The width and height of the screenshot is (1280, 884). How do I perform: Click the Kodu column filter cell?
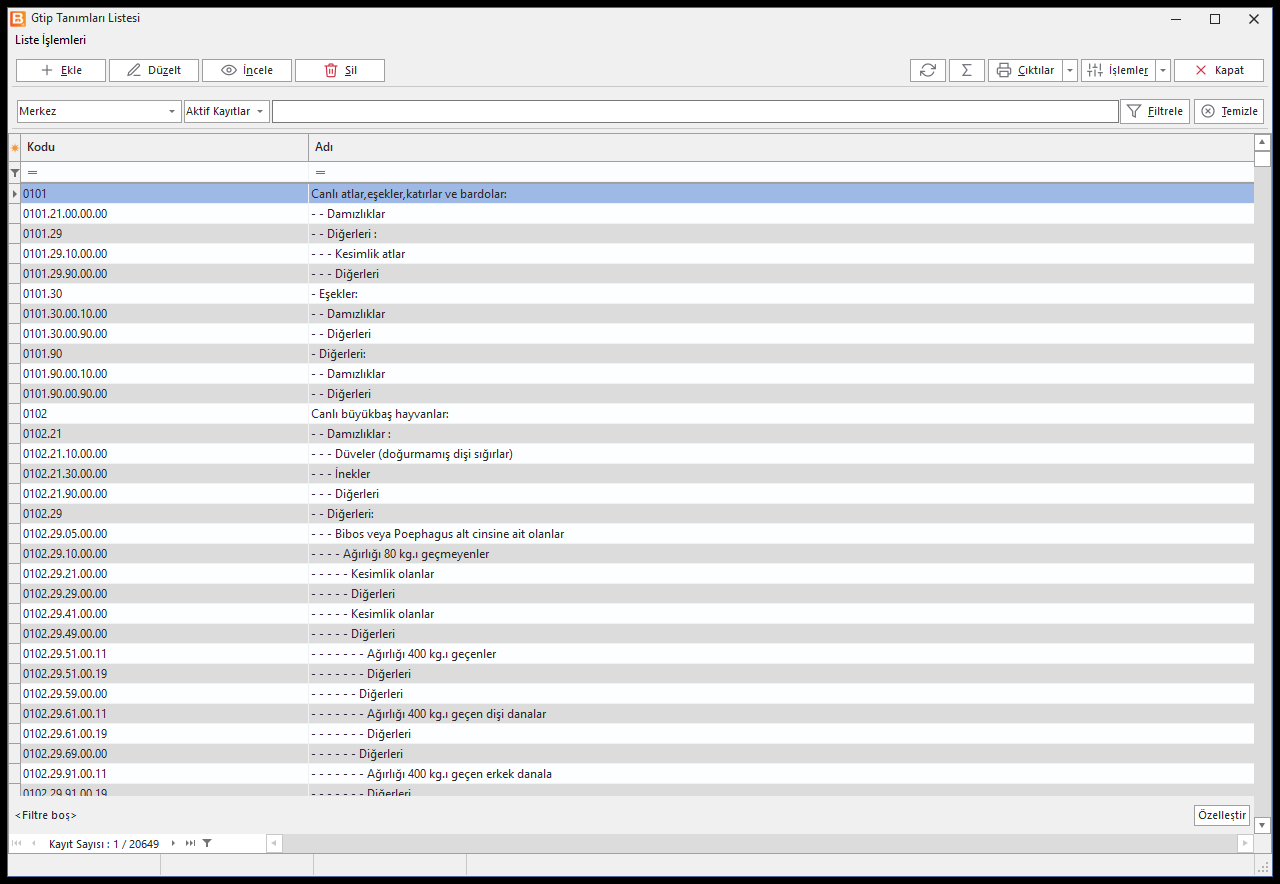click(x=164, y=173)
